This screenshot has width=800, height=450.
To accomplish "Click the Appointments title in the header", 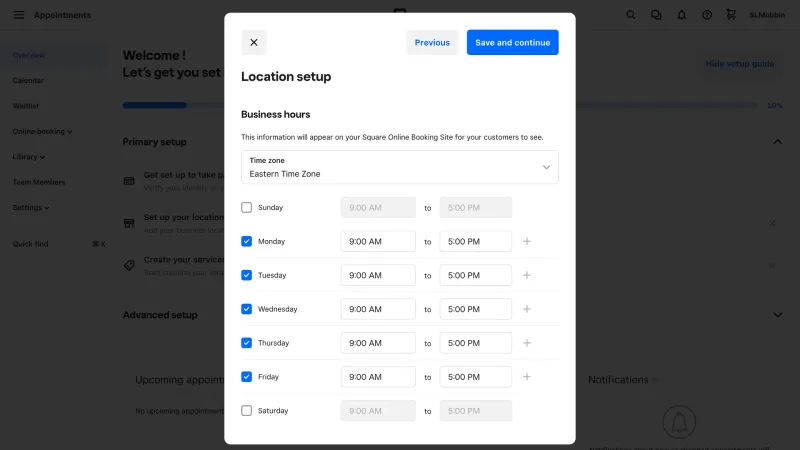I will coord(62,15).
